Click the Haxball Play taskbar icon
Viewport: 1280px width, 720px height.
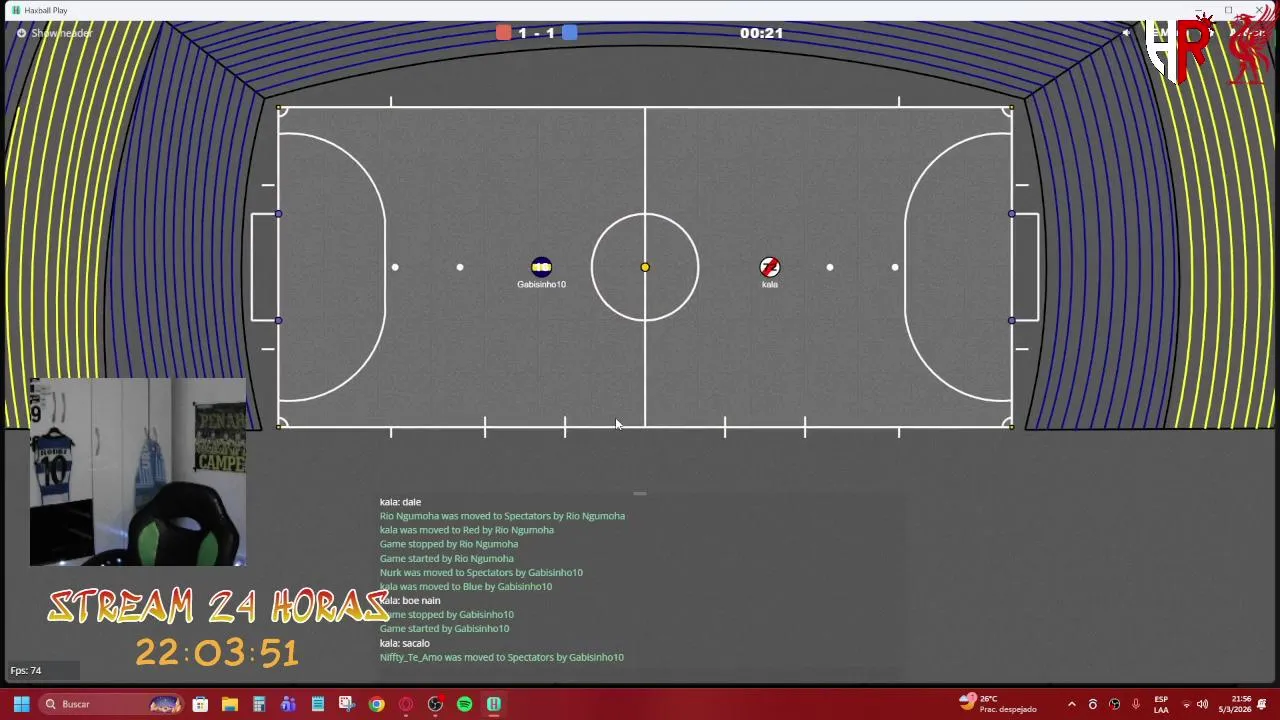tap(493, 704)
